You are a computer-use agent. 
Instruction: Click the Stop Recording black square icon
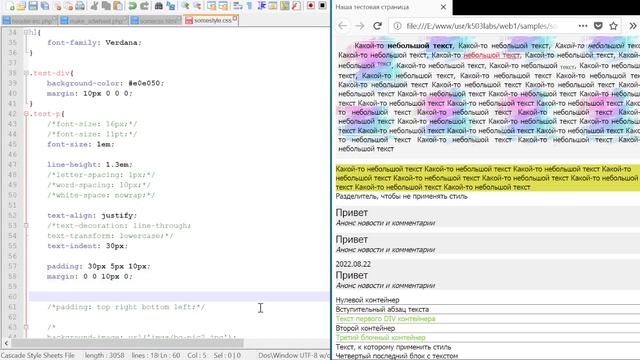(322, 6)
